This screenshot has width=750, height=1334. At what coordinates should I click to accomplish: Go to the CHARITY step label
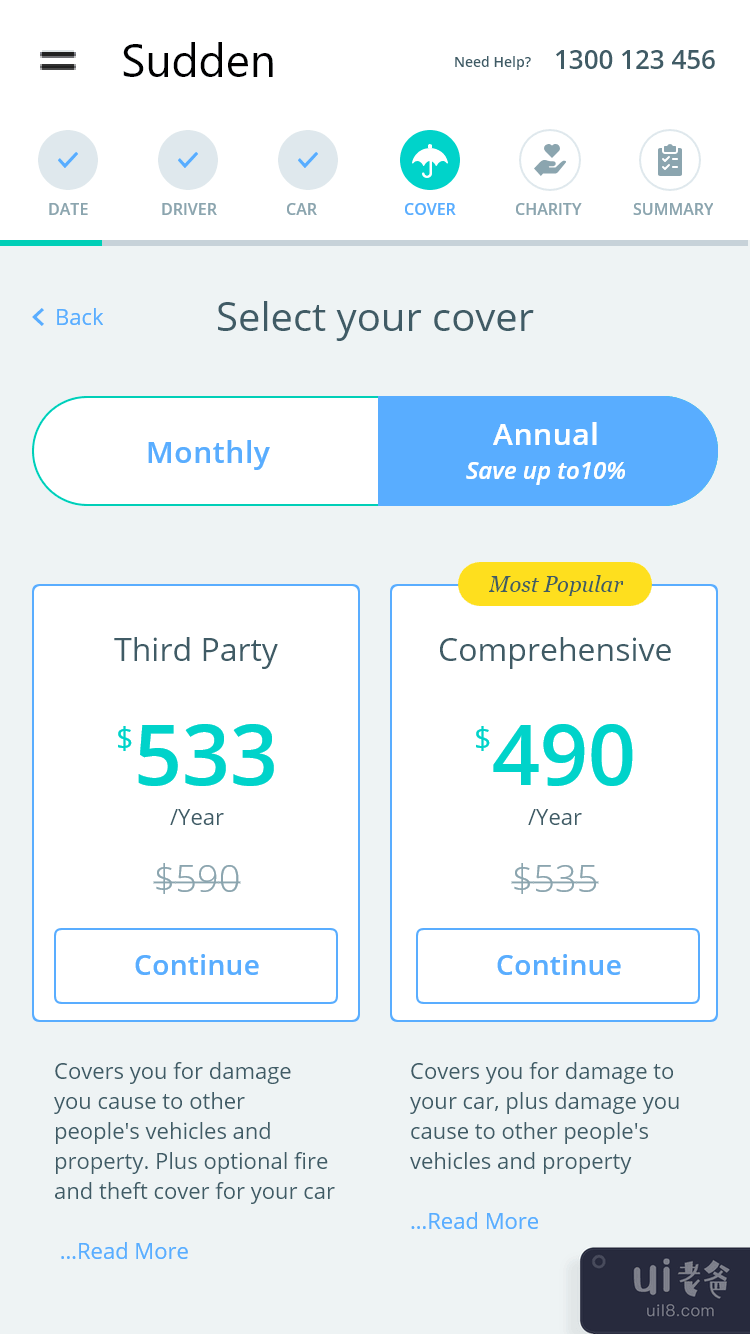[x=548, y=209]
